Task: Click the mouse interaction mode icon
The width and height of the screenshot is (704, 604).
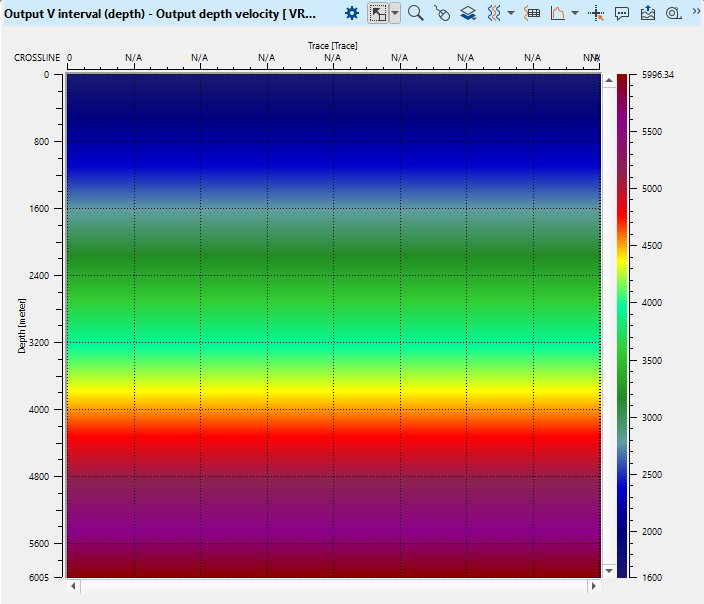Action: (442, 13)
